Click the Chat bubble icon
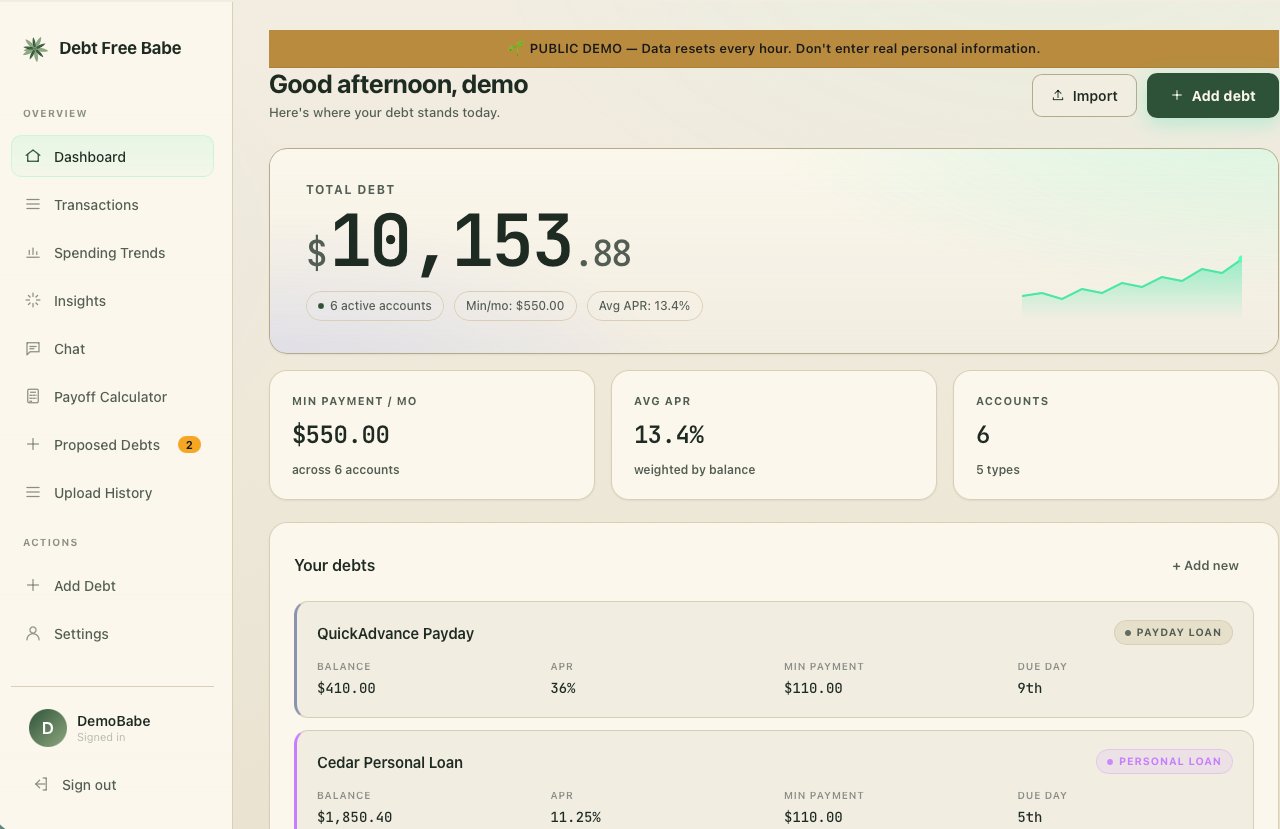The width and height of the screenshot is (1280, 829). coord(33,348)
